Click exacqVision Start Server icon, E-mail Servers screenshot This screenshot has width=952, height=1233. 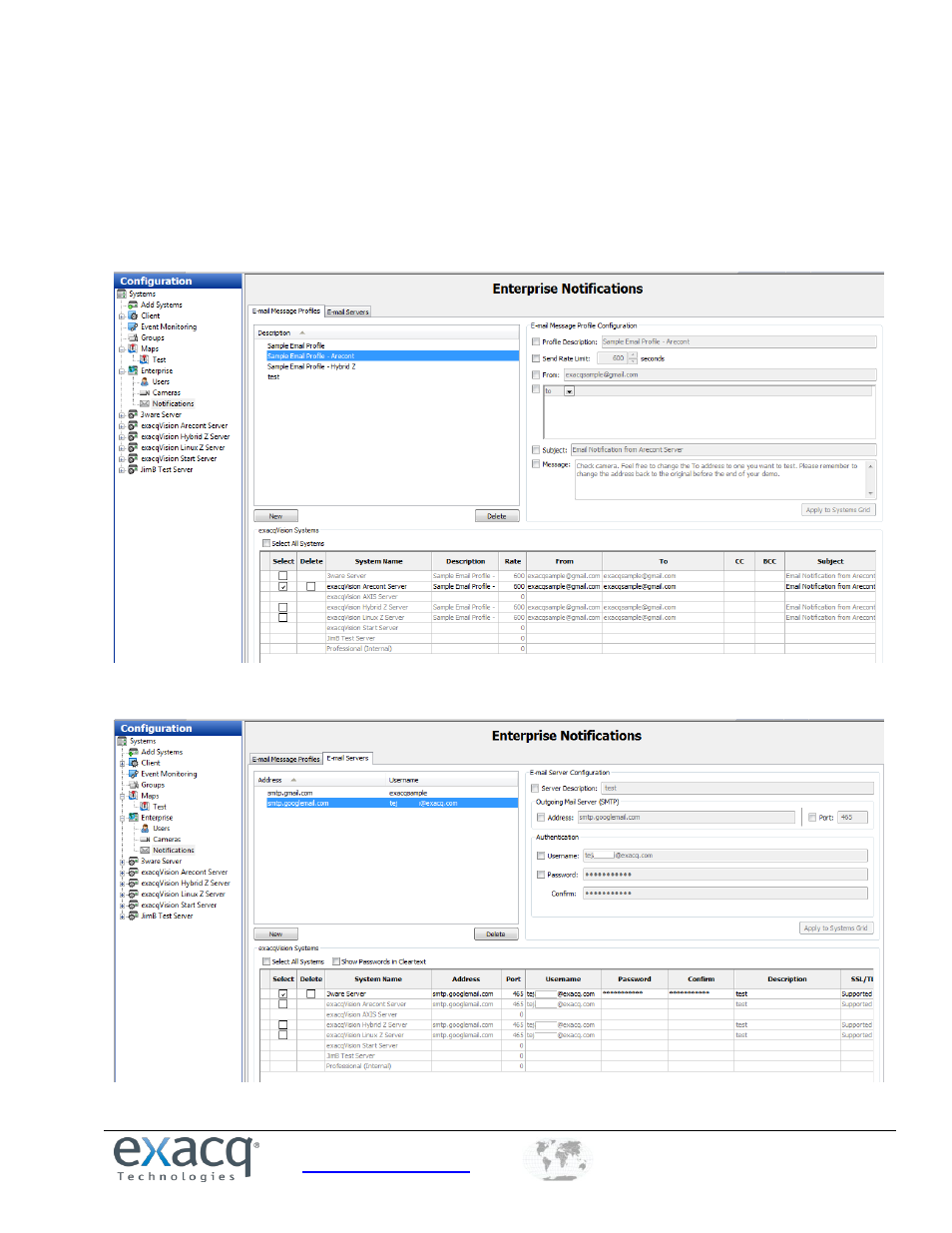(x=133, y=905)
